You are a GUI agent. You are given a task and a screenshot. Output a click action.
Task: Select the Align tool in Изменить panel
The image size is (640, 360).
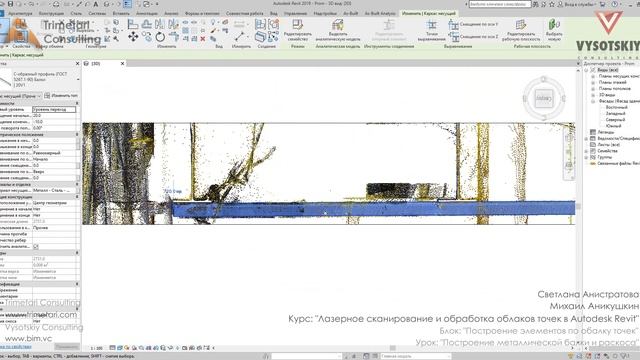[x=133, y=24]
